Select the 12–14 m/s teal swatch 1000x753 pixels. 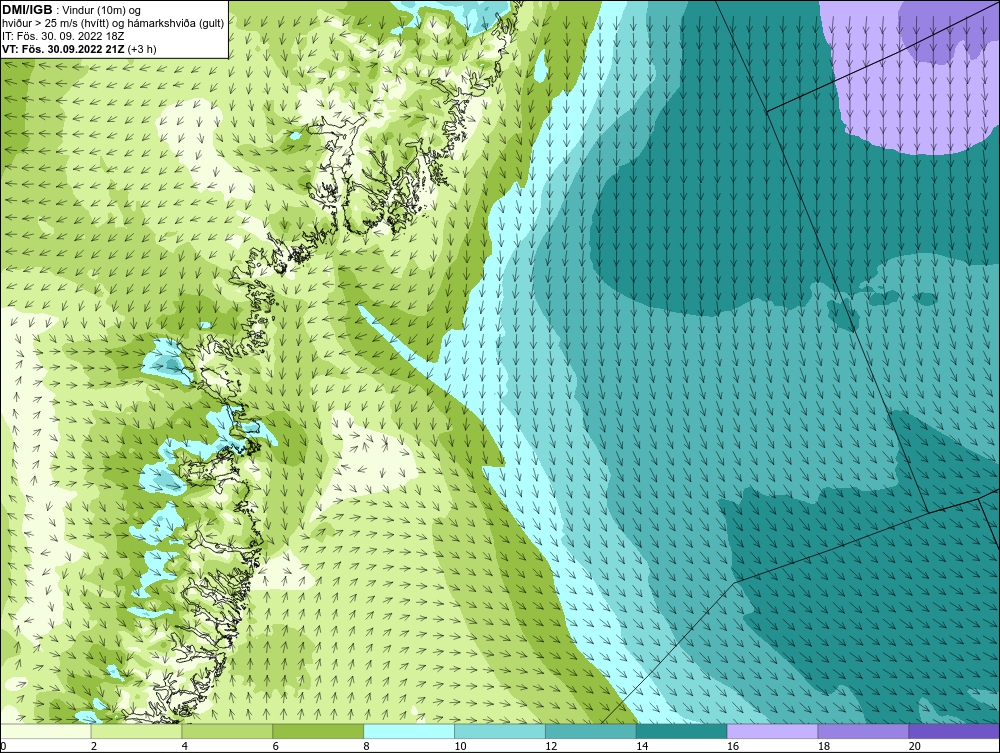tap(591, 731)
